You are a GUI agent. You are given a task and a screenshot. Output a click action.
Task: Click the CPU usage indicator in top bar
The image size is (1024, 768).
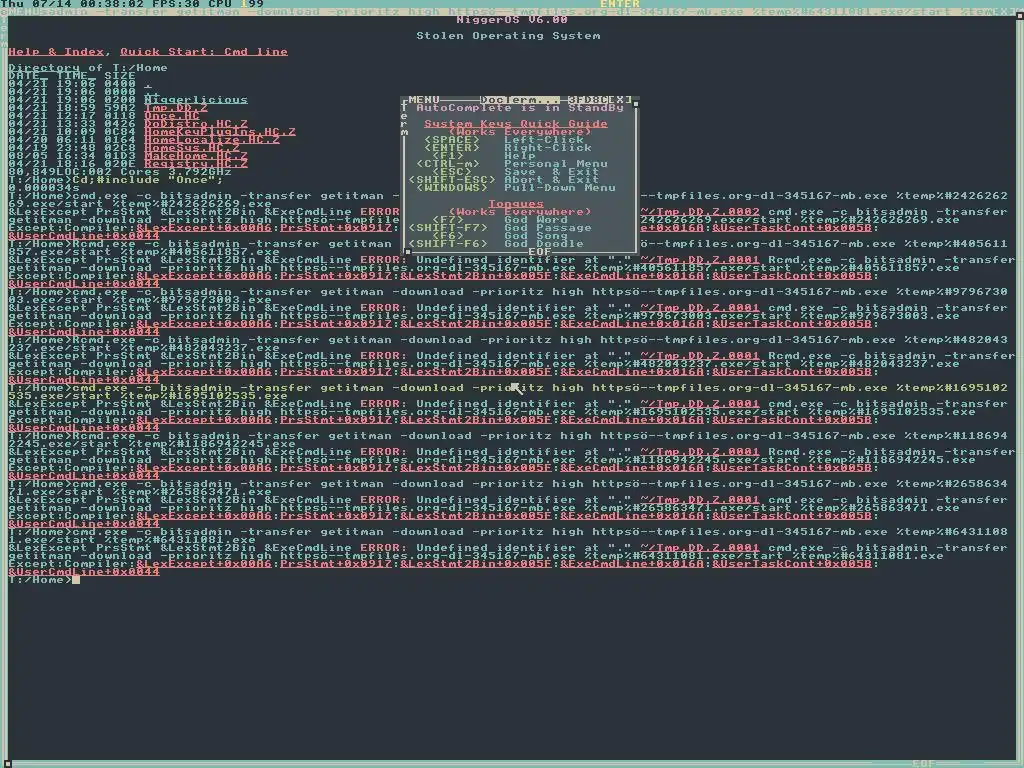click(236, 4)
